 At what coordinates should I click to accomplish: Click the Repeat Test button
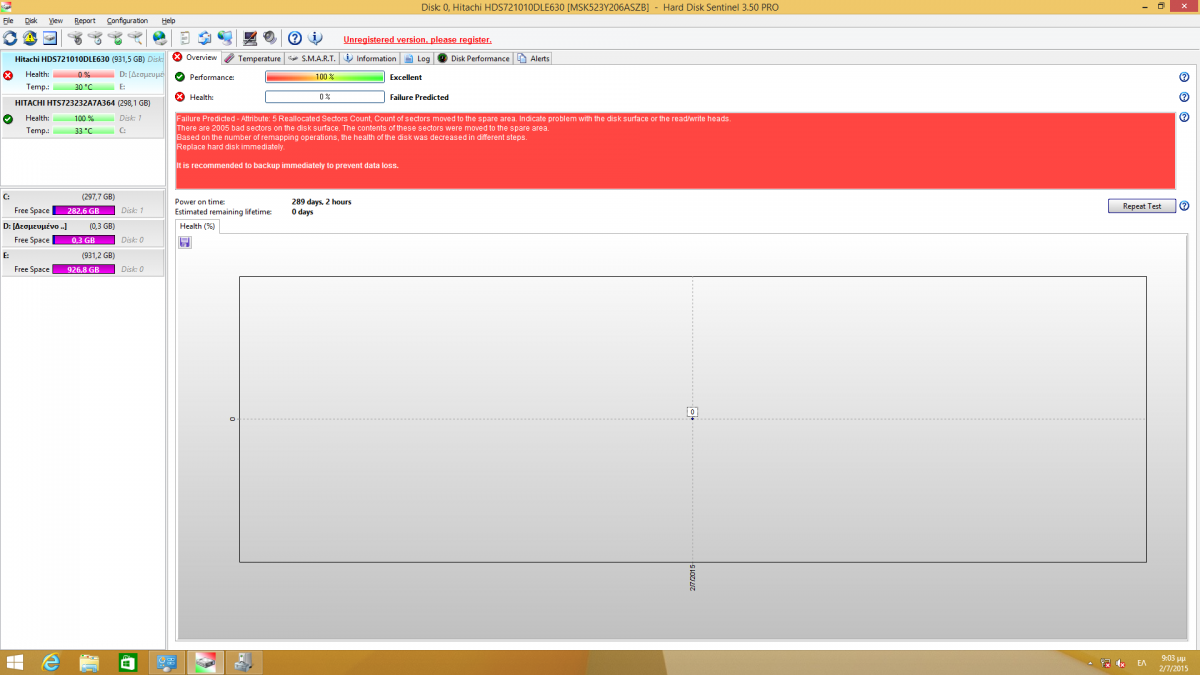pyautogui.click(x=1141, y=206)
